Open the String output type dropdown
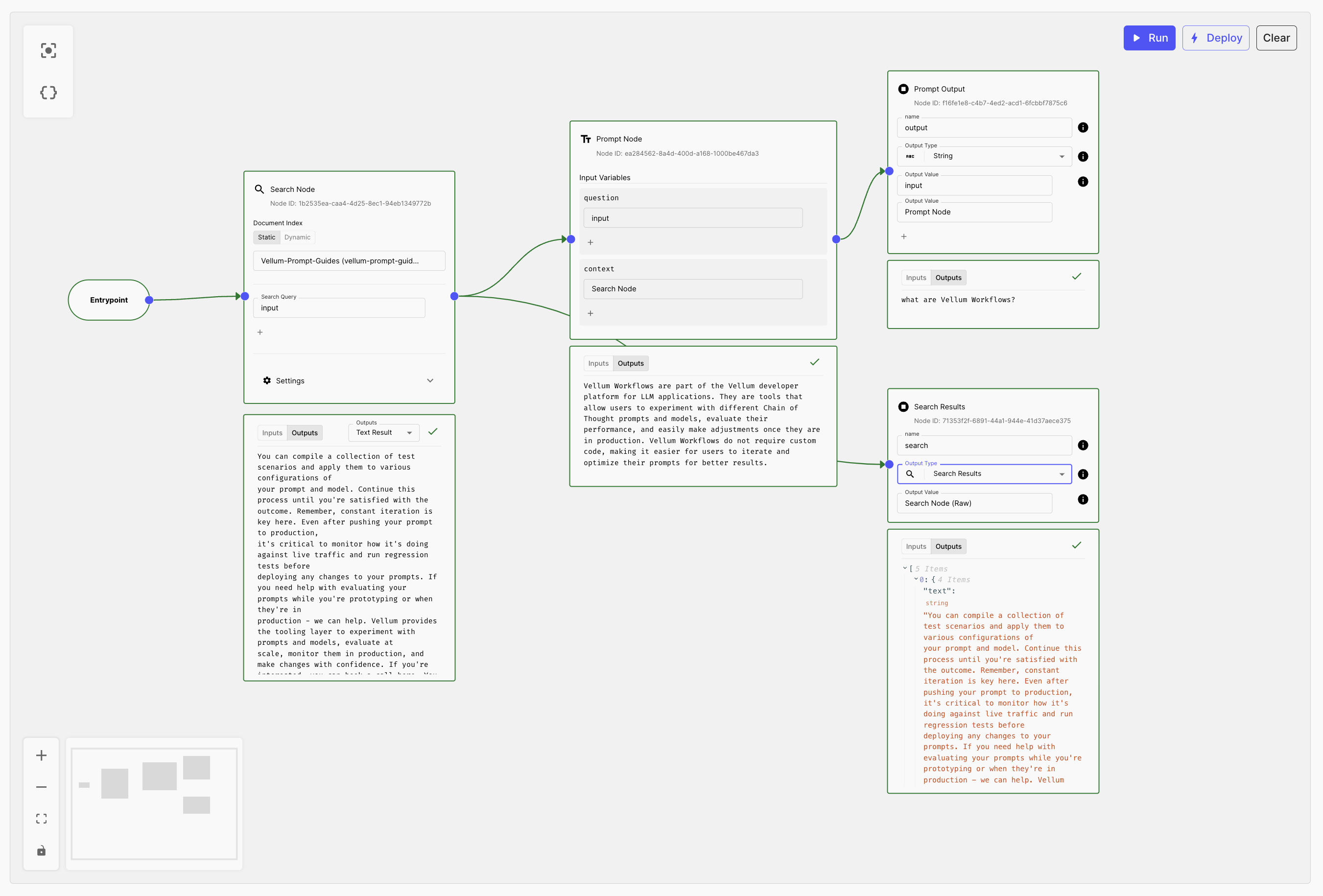 [x=984, y=156]
